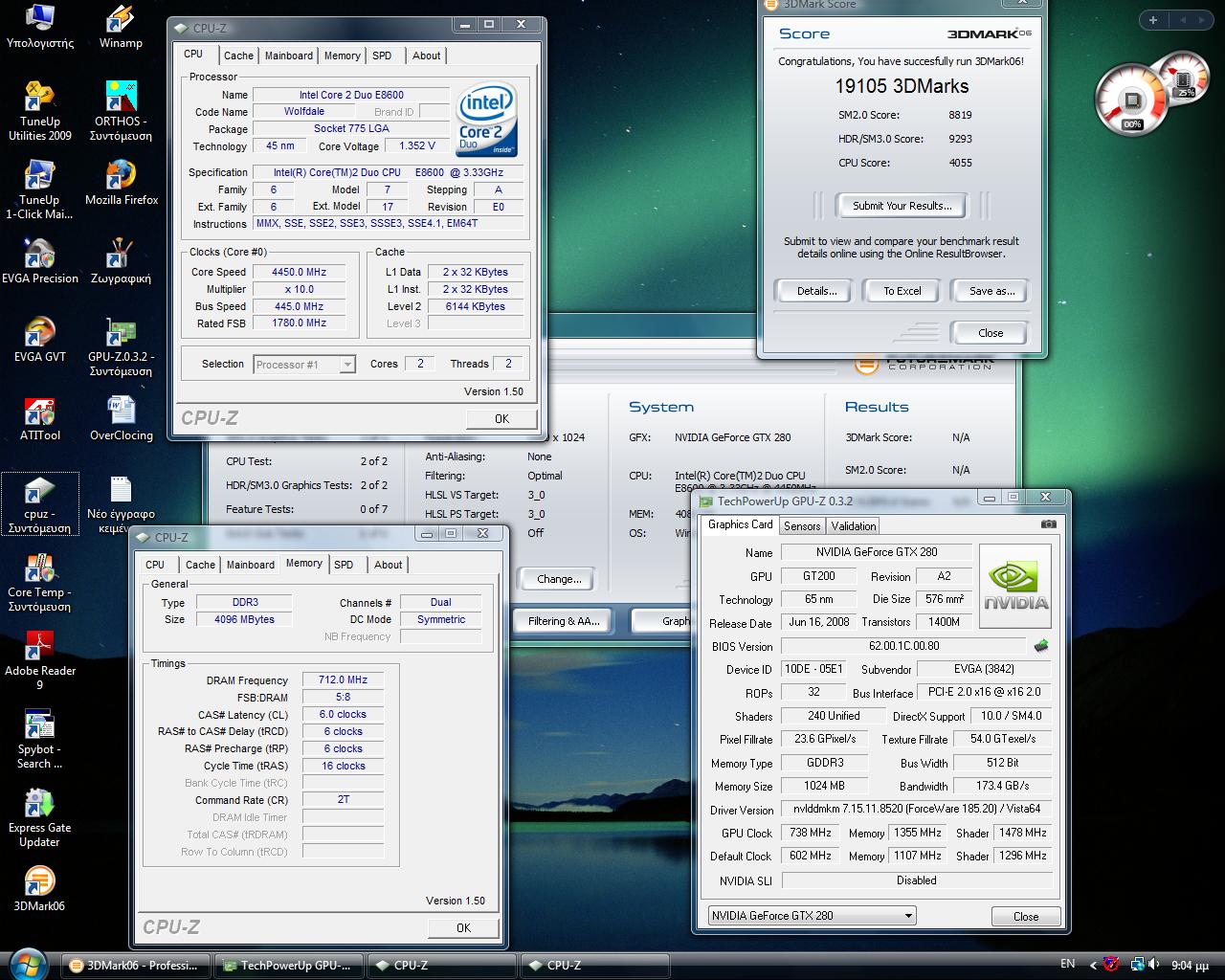
Task: Click the Change button in 3DMark06
Action: click(559, 579)
